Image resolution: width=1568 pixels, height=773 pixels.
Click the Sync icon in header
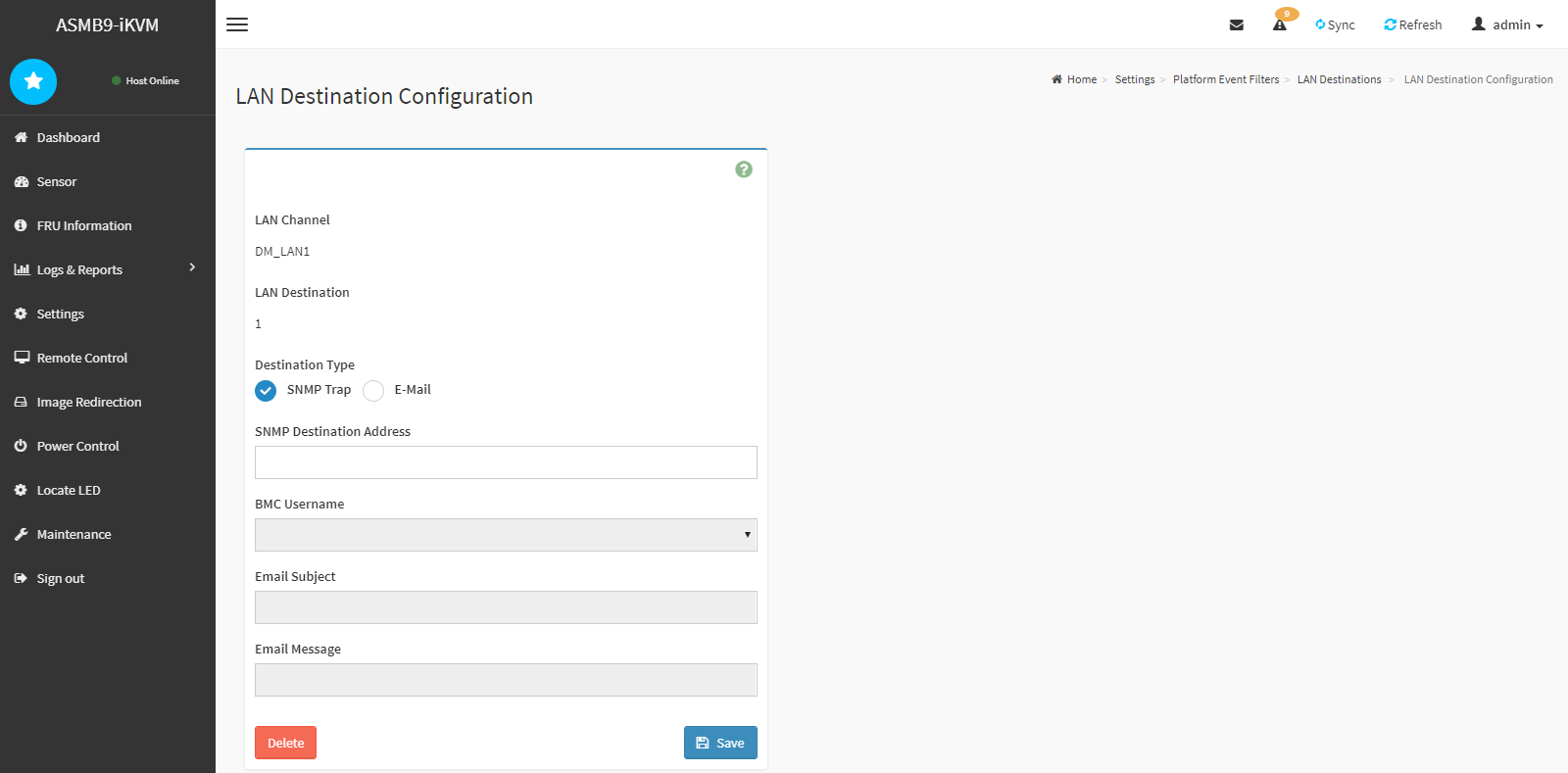coord(1321,24)
